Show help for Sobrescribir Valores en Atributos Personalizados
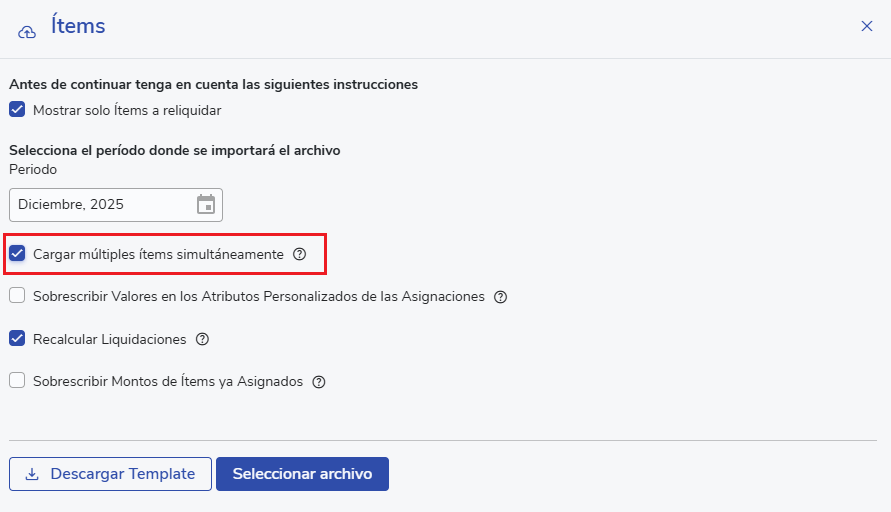891x512 pixels. click(501, 297)
